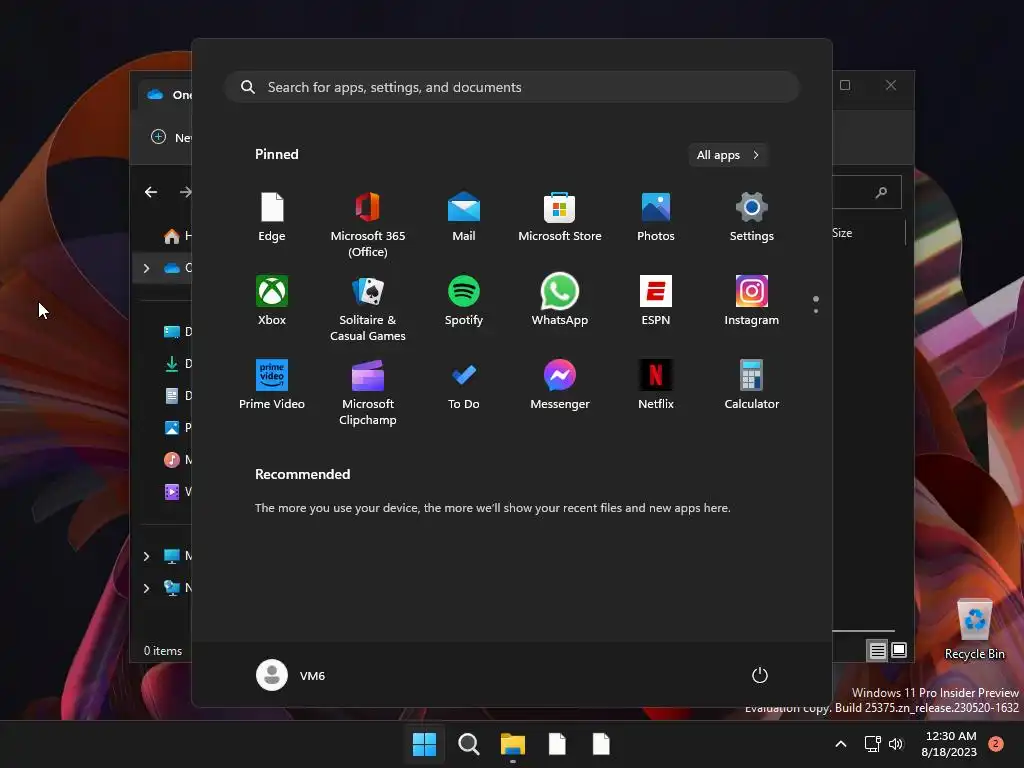This screenshot has height=768, width=1024.
Task: Select Home in File Explorer sidebar
Action: [x=176, y=236]
